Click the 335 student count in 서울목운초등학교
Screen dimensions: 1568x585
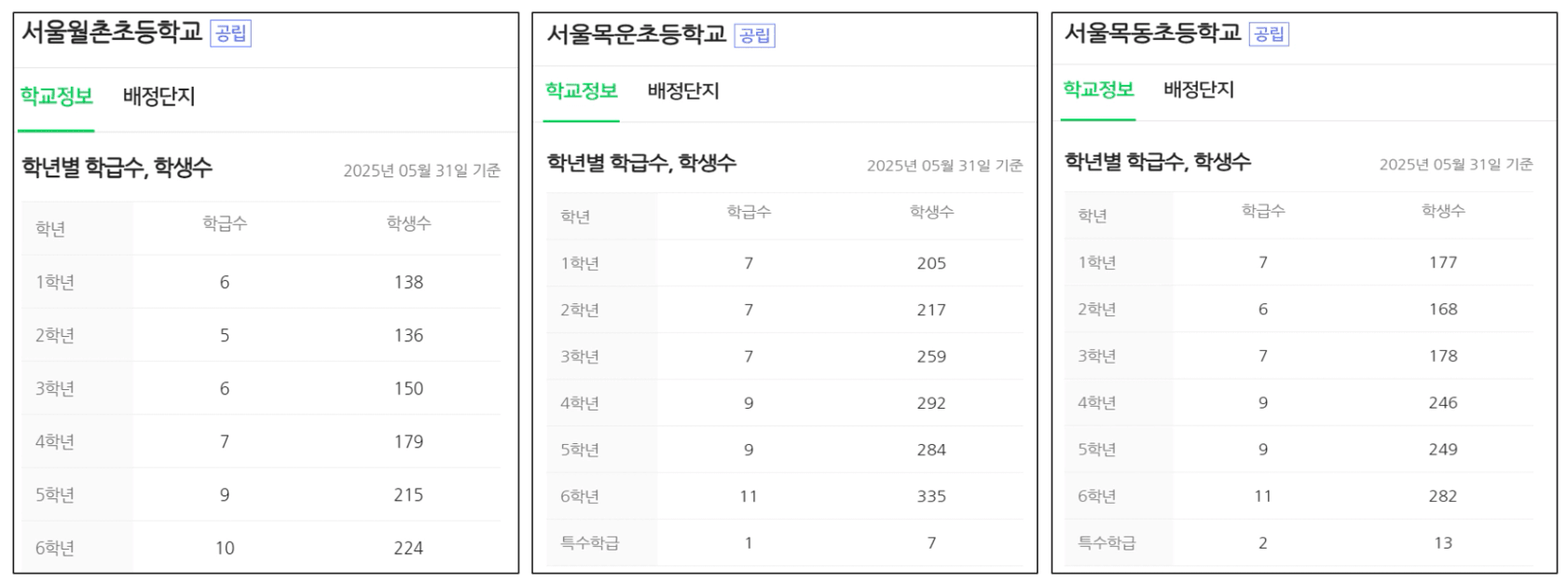coord(931,496)
